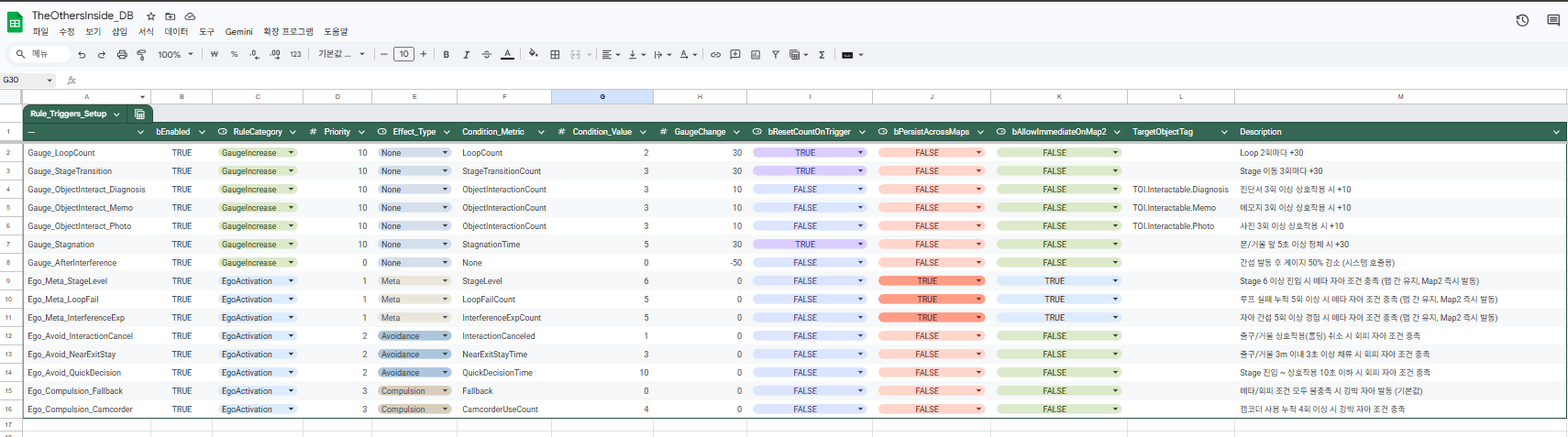
Task: Activate the paint format tool
Action: (x=141, y=55)
